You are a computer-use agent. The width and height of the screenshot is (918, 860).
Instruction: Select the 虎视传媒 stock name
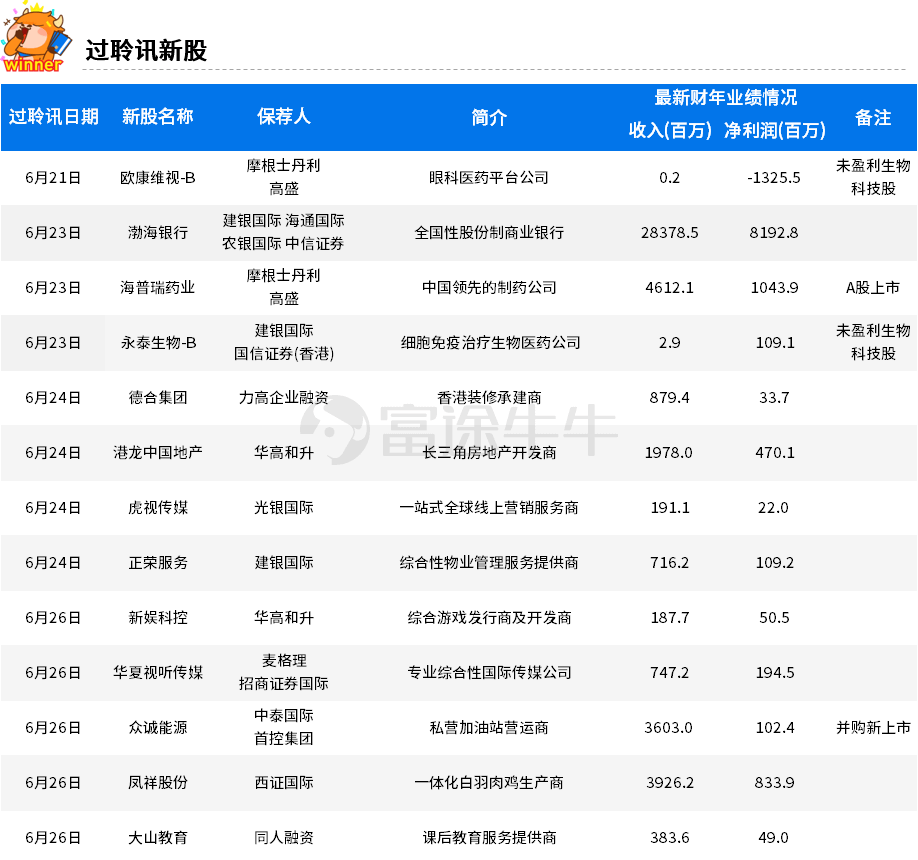[x=157, y=508]
